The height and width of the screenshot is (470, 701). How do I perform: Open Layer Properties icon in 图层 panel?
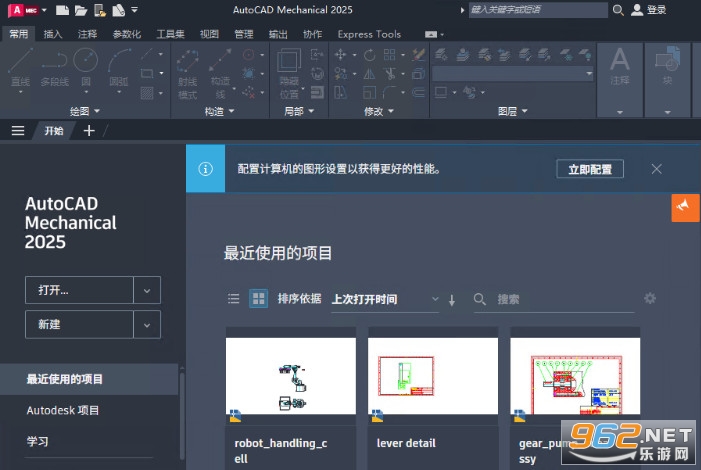441,55
